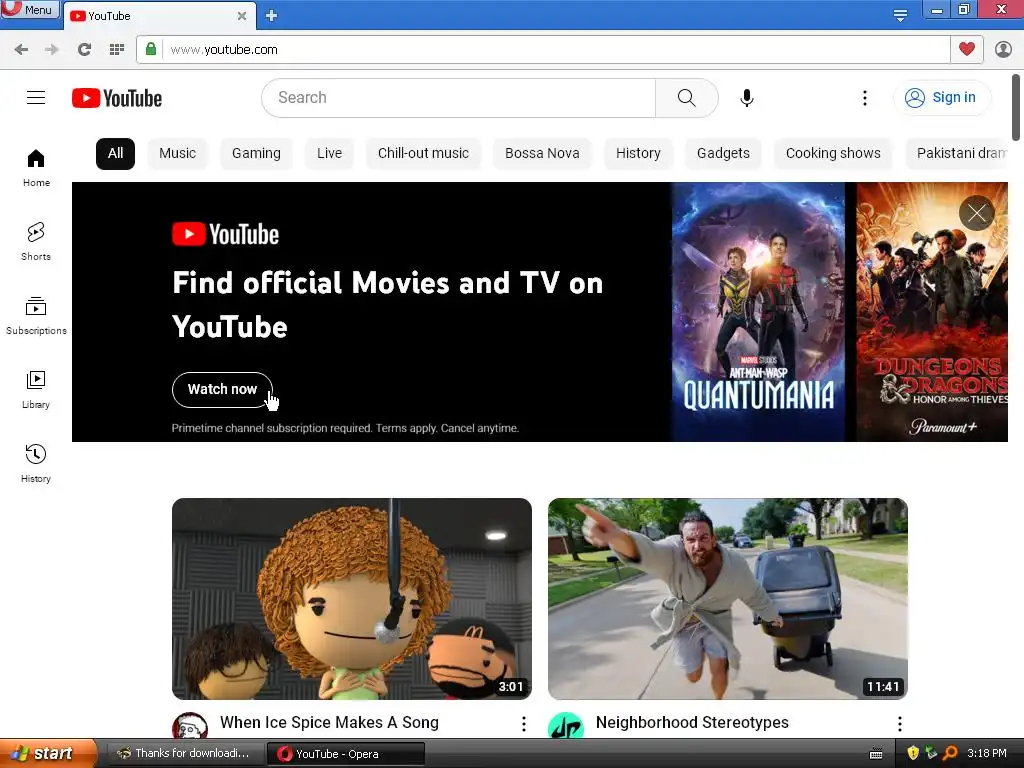This screenshot has height=768, width=1024.
Task: Select the Gadgets filter chip
Action: pyautogui.click(x=723, y=153)
